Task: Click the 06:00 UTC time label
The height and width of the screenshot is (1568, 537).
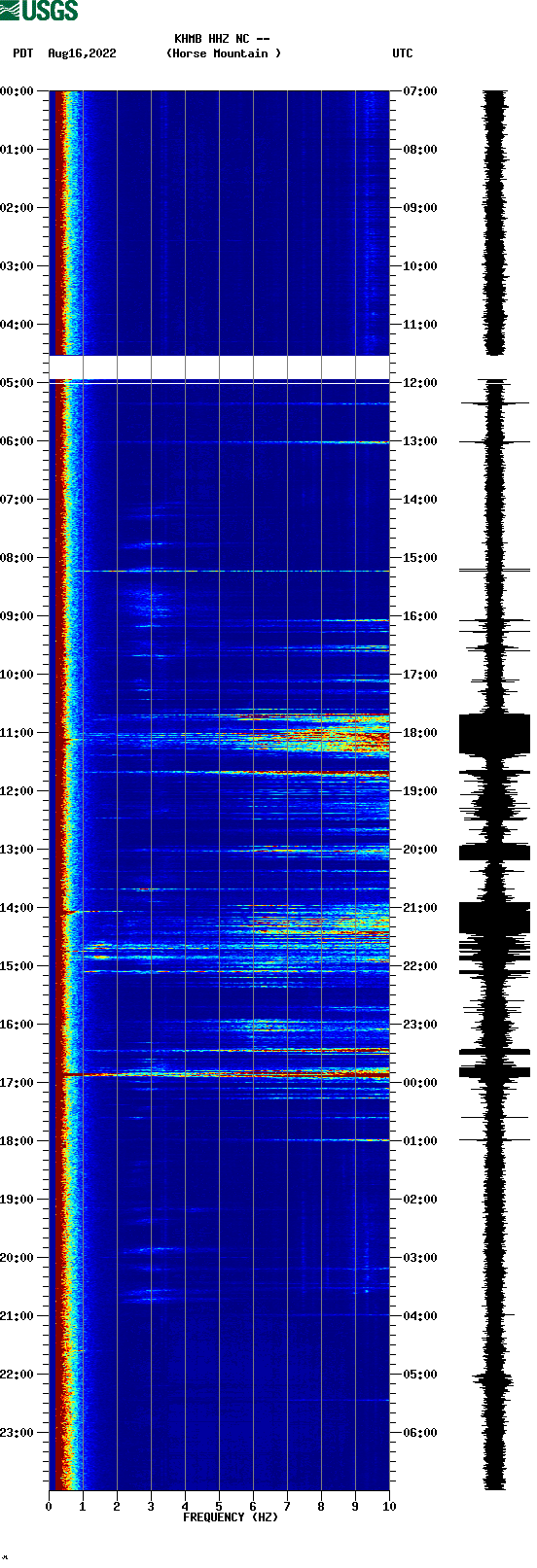Action: coord(420,1433)
